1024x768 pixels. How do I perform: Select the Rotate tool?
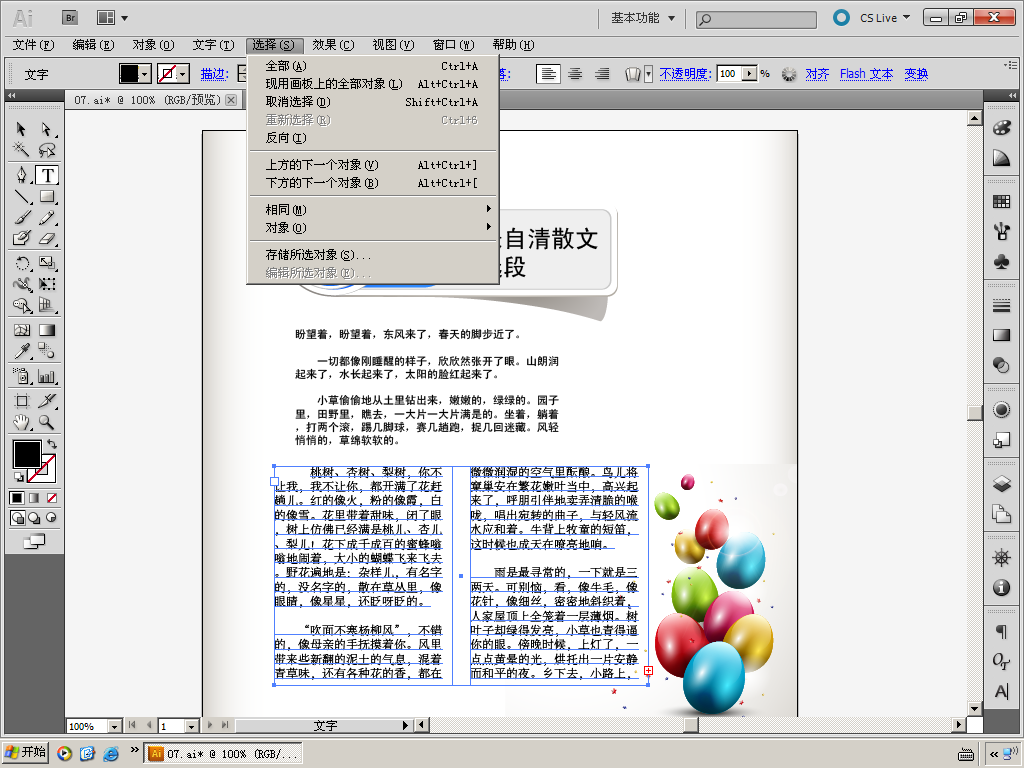(x=22, y=263)
